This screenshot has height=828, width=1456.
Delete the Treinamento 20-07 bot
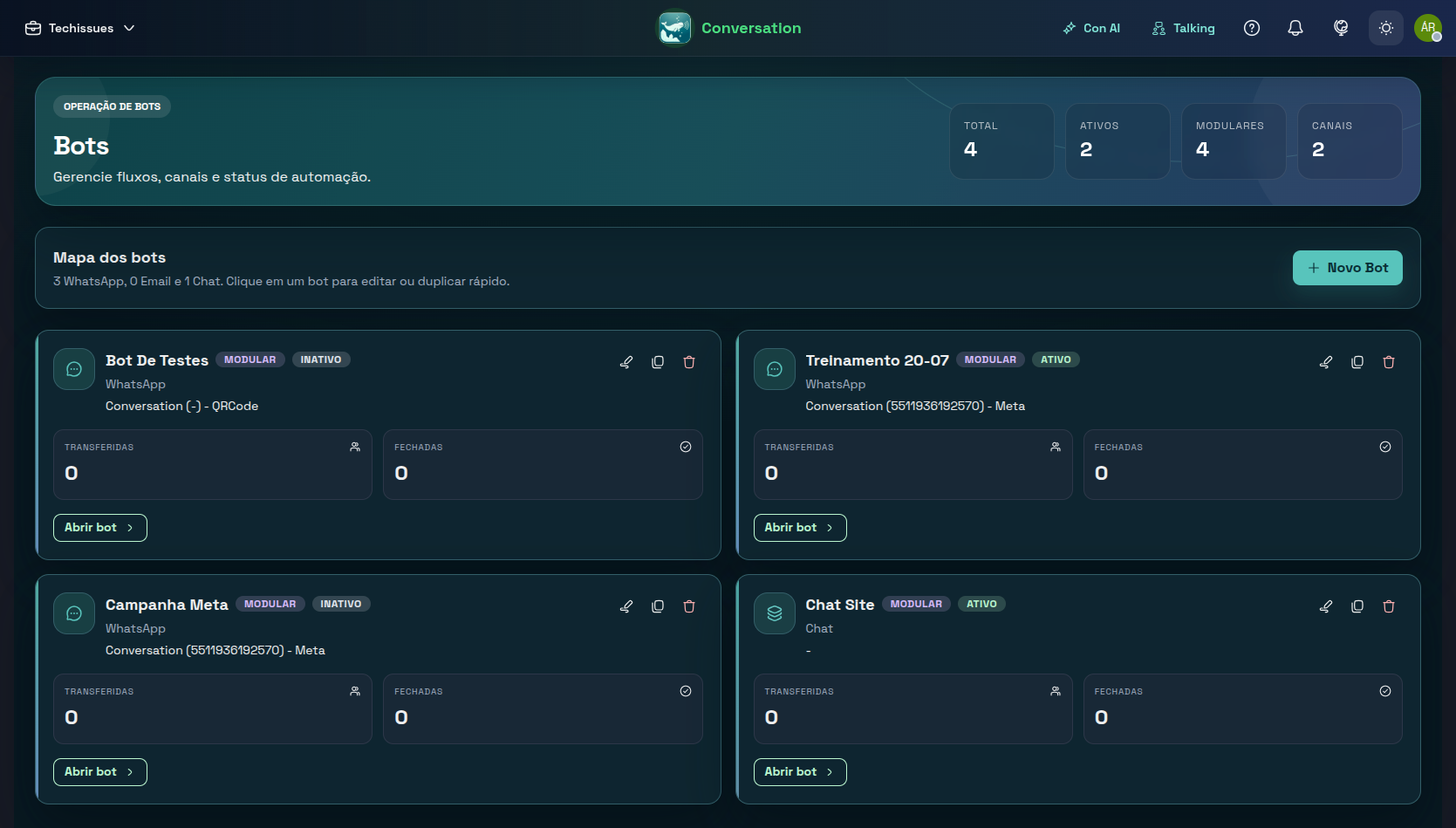(1389, 362)
